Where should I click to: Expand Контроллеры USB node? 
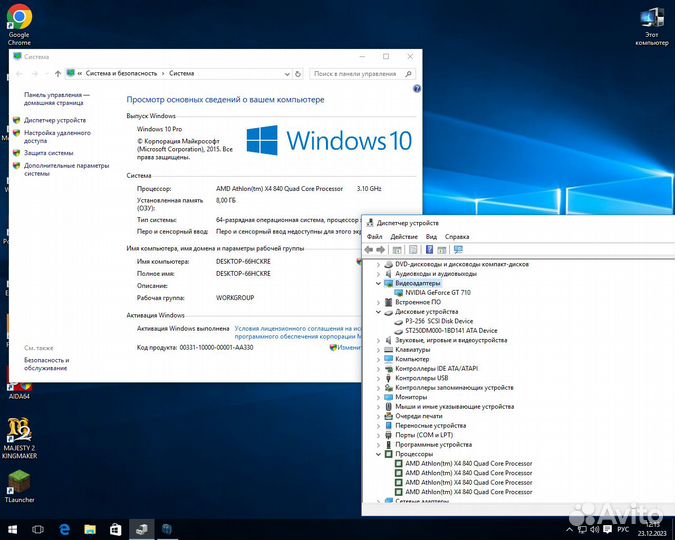pos(378,378)
